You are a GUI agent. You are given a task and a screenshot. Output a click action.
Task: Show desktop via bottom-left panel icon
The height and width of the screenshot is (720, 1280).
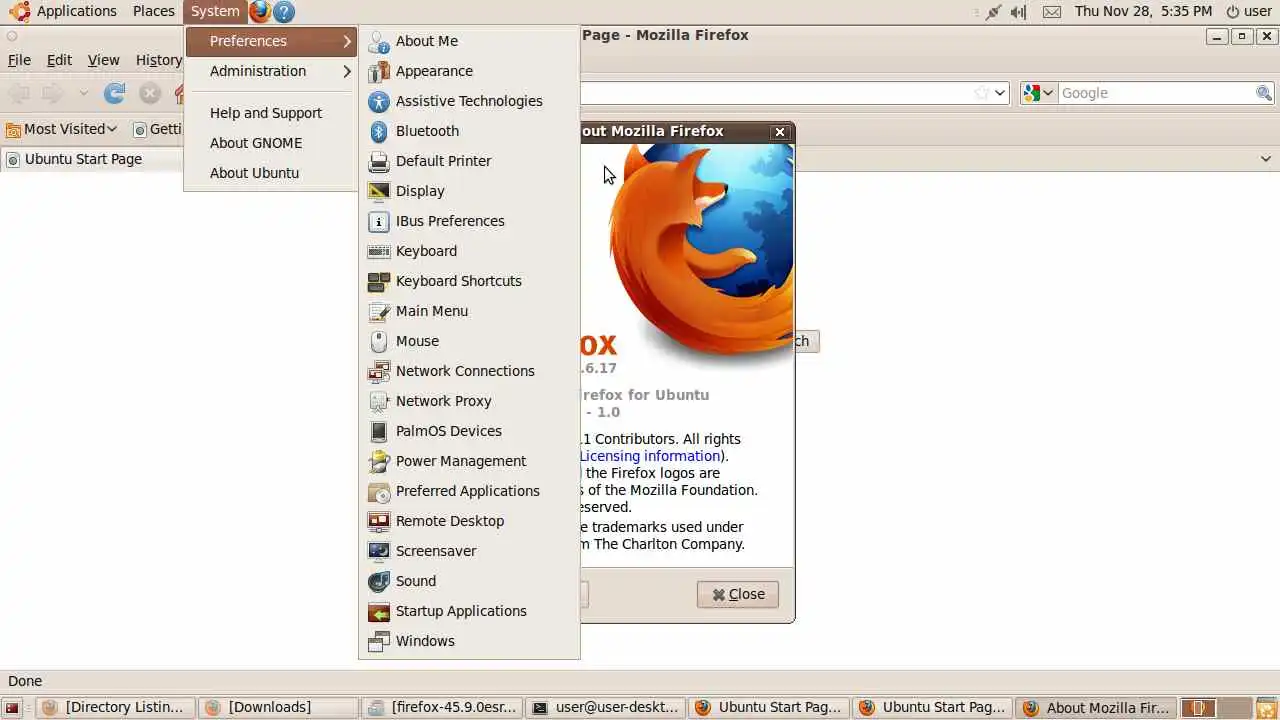13,707
